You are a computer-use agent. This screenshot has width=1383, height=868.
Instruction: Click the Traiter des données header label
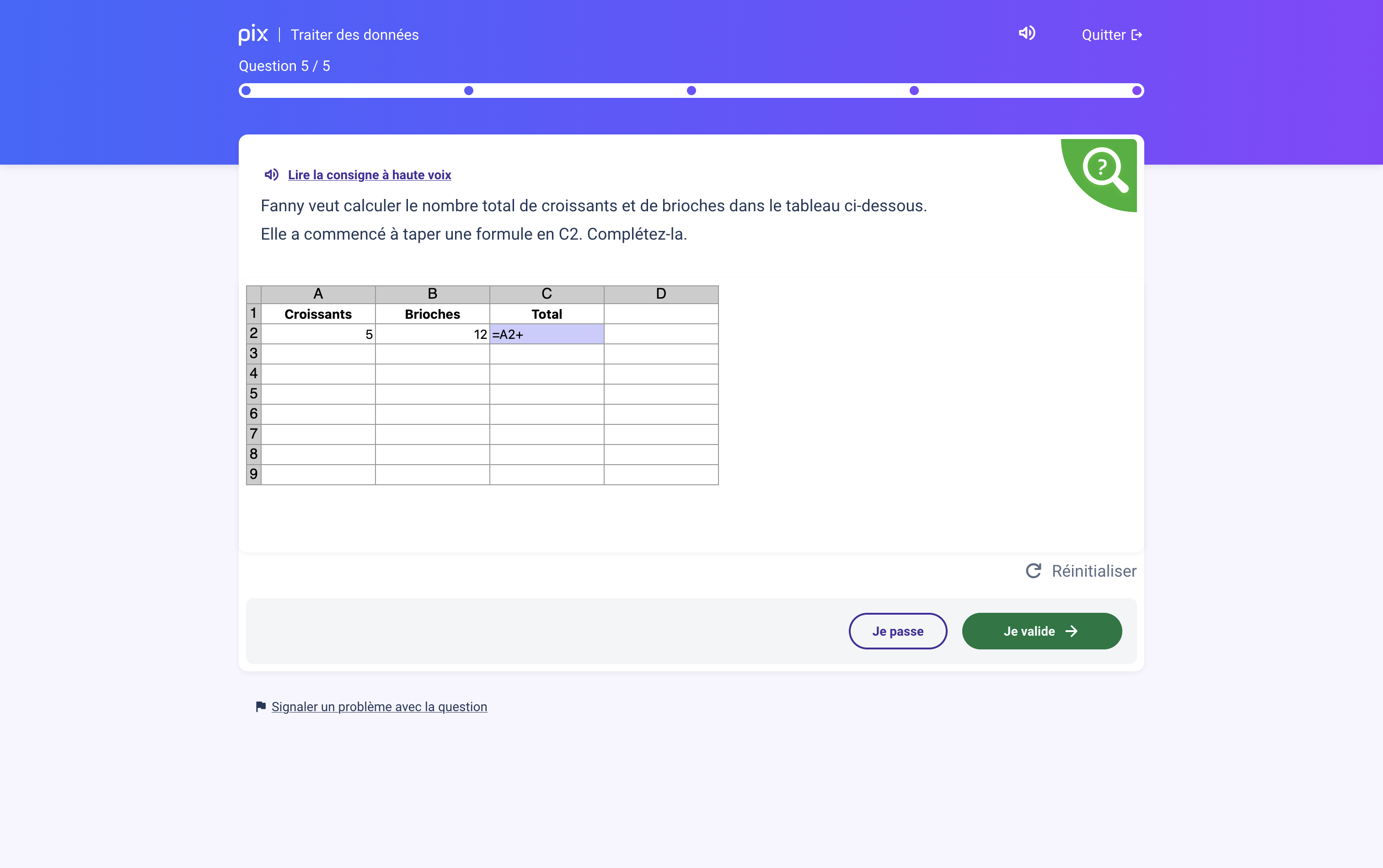354,34
